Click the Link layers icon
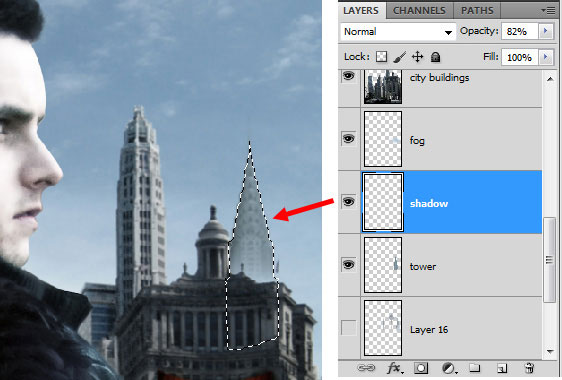 point(366,368)
